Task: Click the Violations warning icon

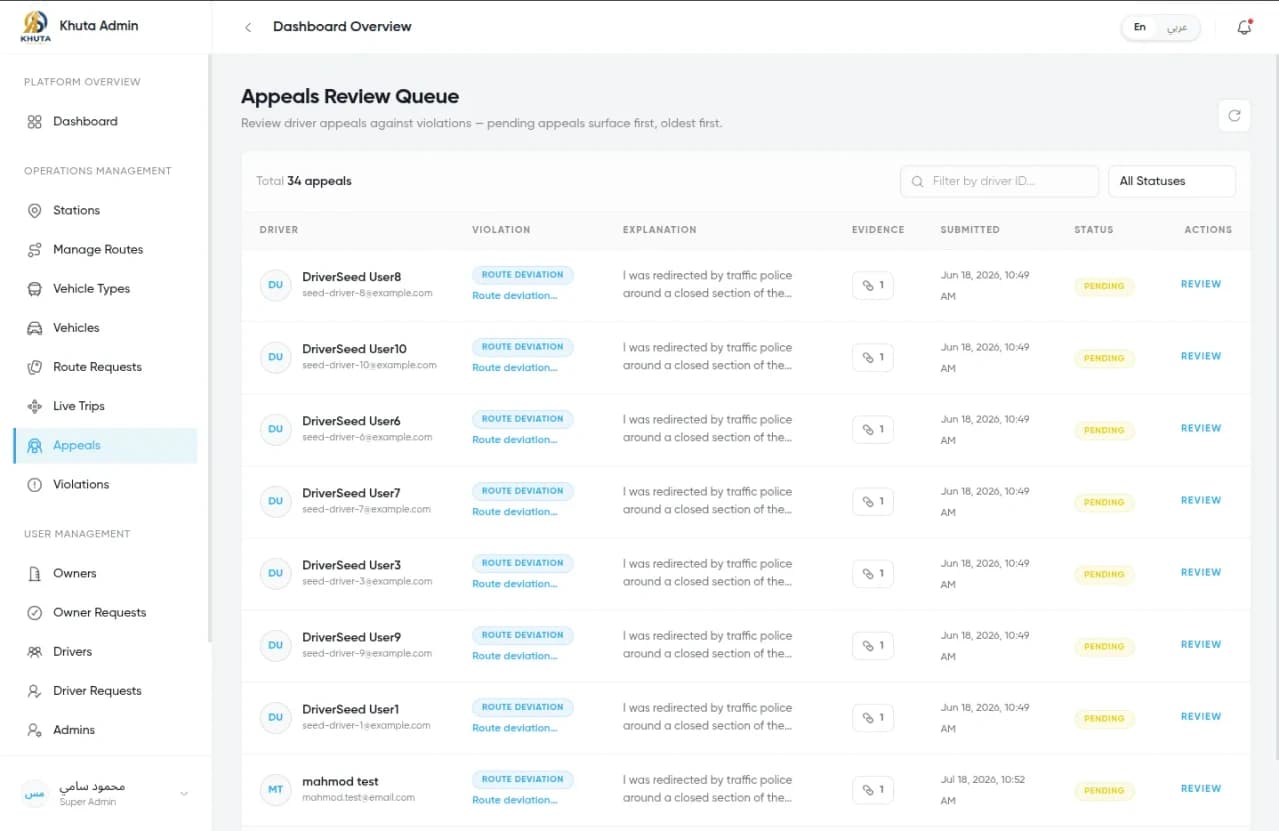Action: pyautogui.click(x=35, y=485)
